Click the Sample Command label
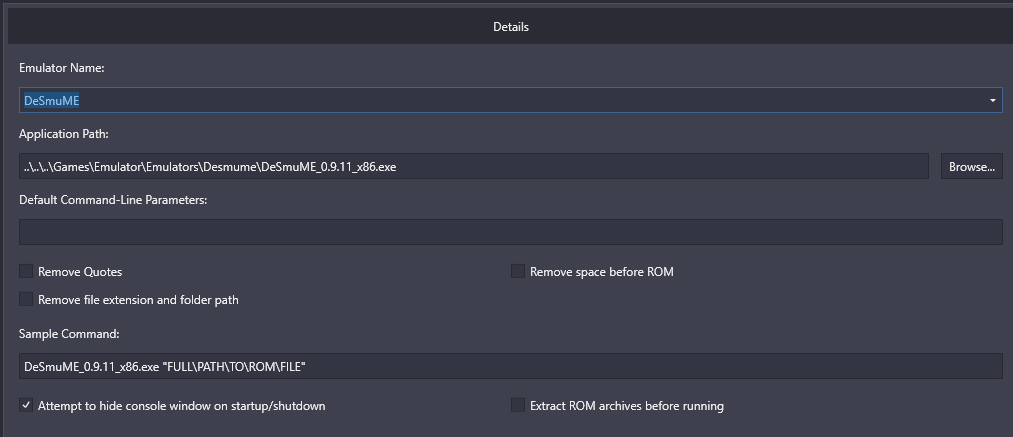Viewport: 1013px width, 437px height. (x=69, y=334)
